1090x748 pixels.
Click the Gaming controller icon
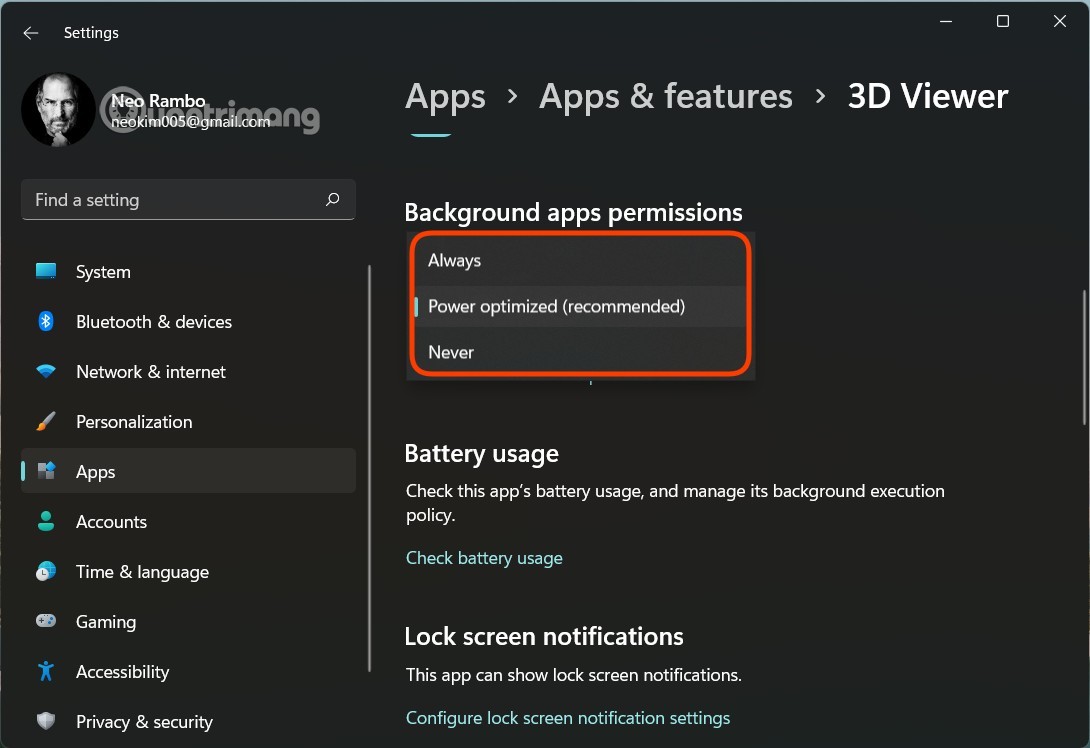(x=46, y=621)
